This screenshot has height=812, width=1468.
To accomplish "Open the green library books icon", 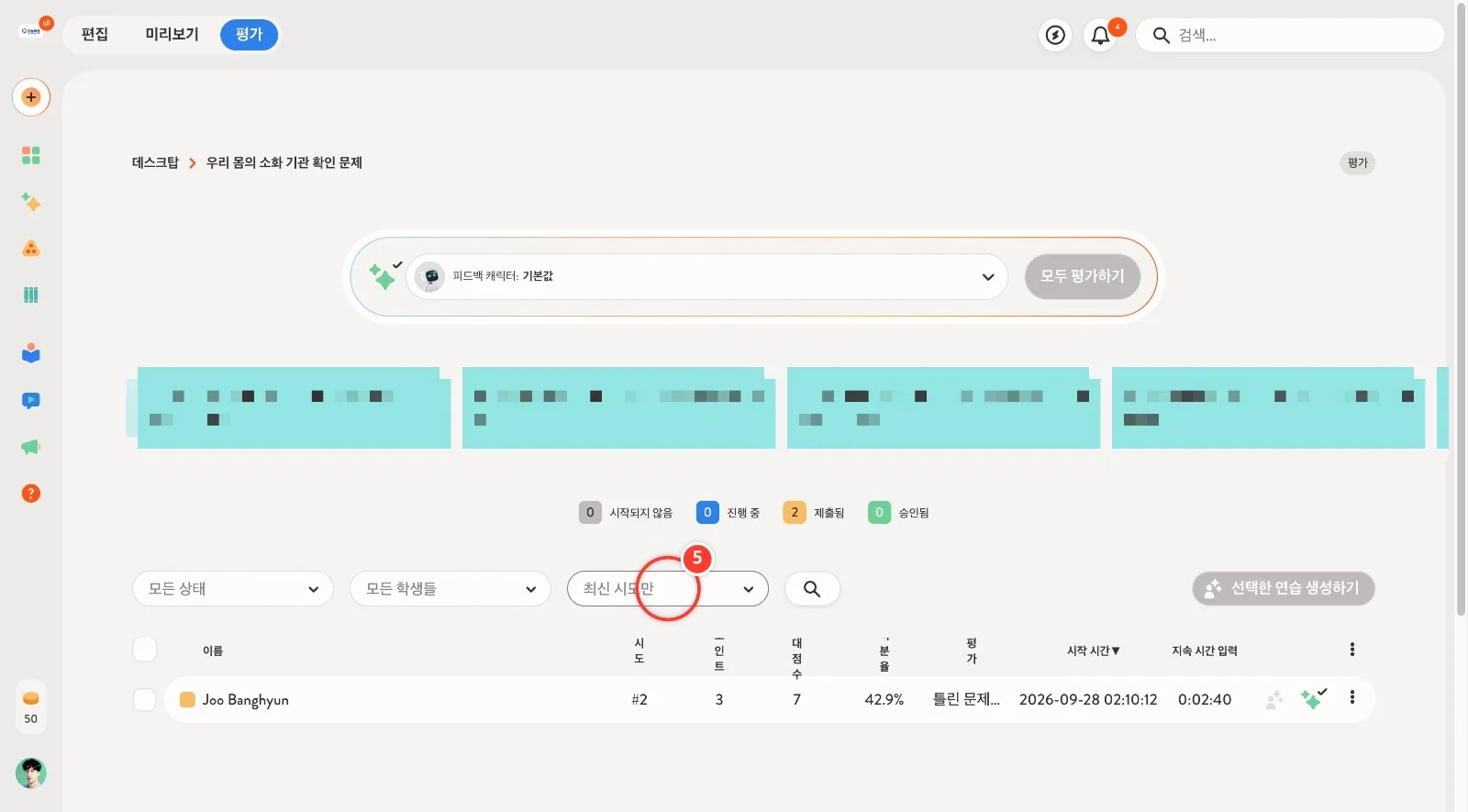I will click(x=31, y=295).
